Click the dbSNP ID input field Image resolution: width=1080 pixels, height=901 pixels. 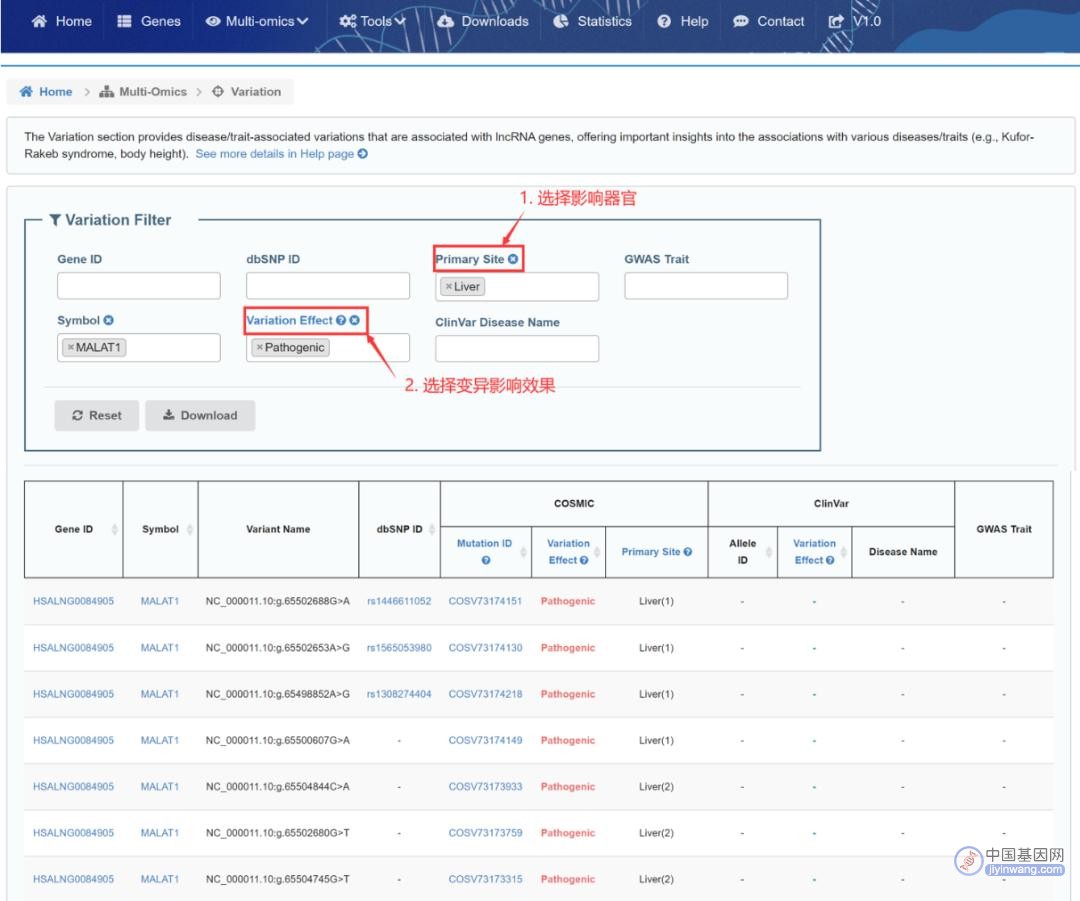[x=328, y=286]
